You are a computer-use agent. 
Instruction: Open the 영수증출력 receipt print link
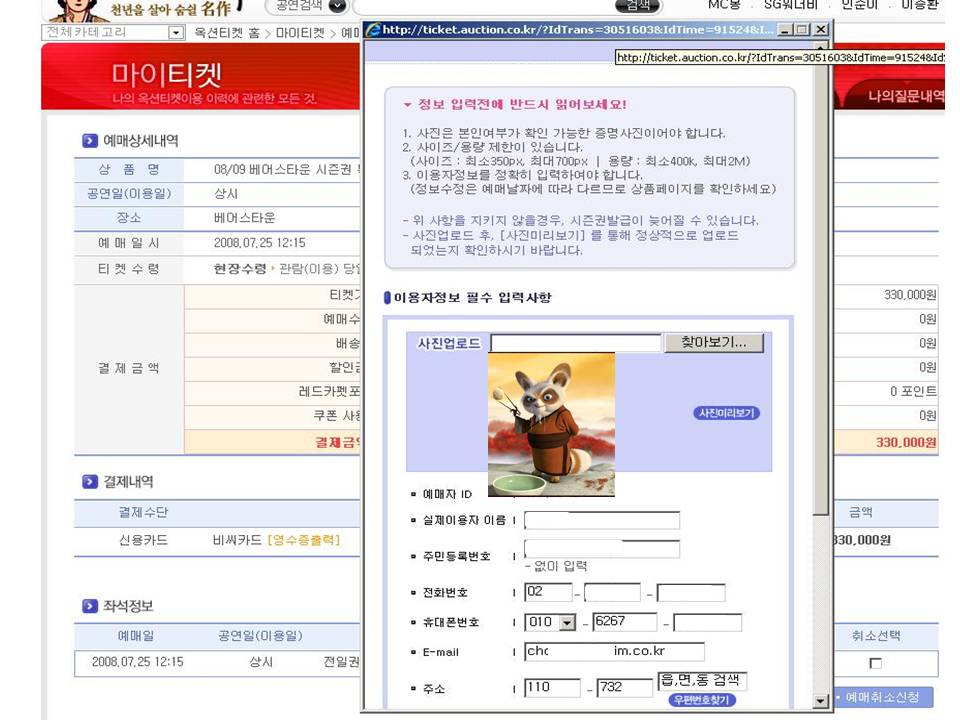[304, 540]
